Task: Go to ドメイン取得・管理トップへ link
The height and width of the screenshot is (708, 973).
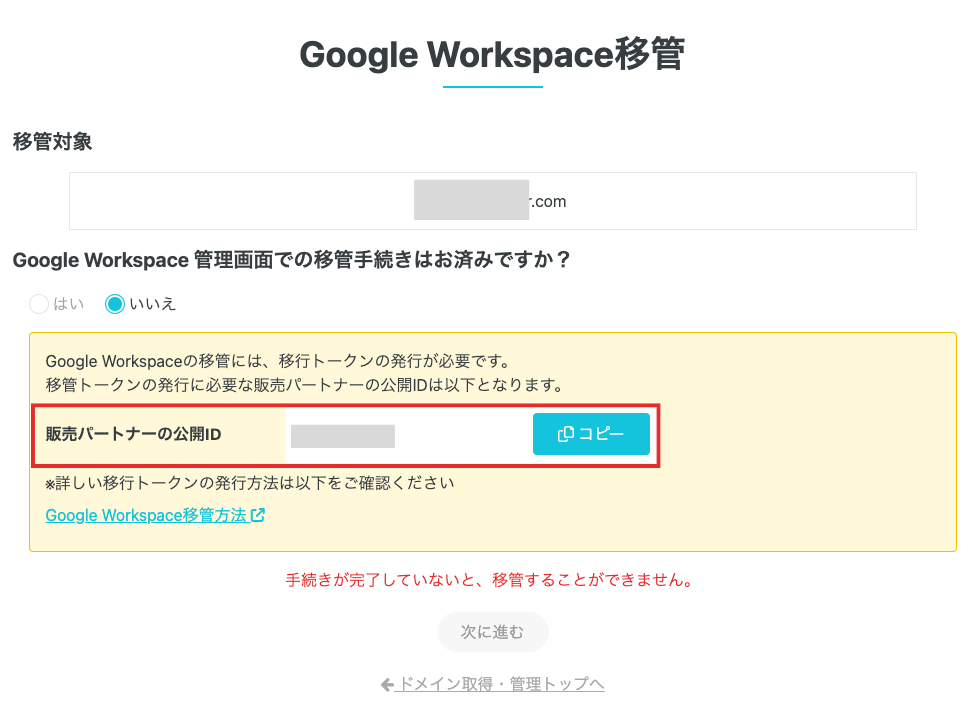Action: 492,684
